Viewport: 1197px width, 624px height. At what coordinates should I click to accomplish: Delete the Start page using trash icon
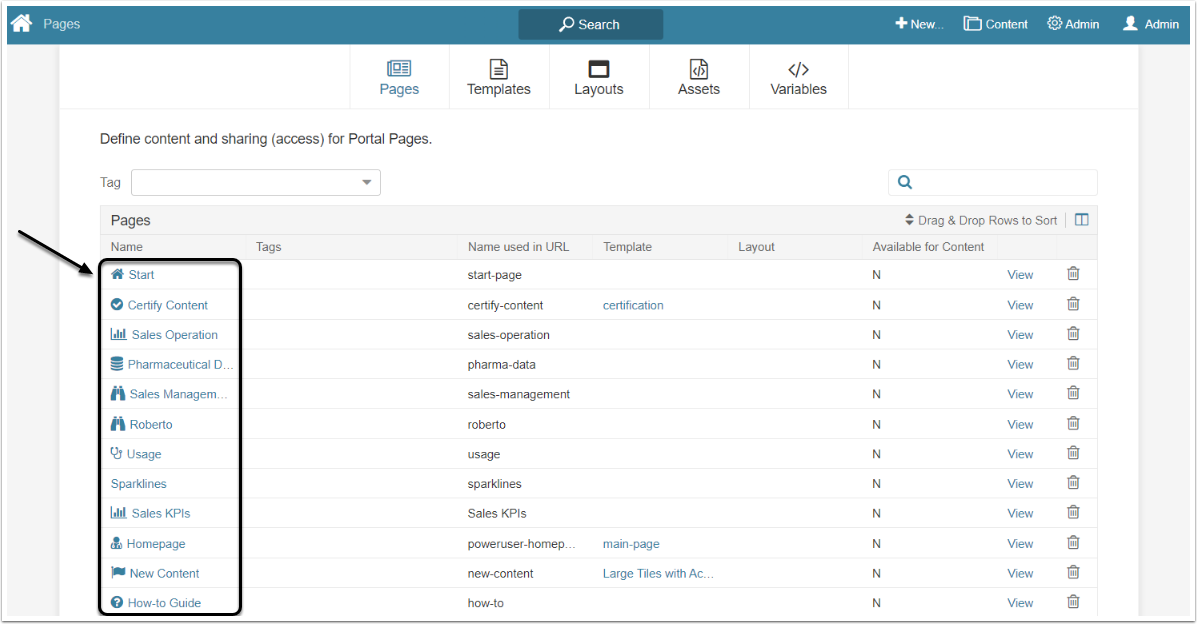click(x=1073, y=274)
